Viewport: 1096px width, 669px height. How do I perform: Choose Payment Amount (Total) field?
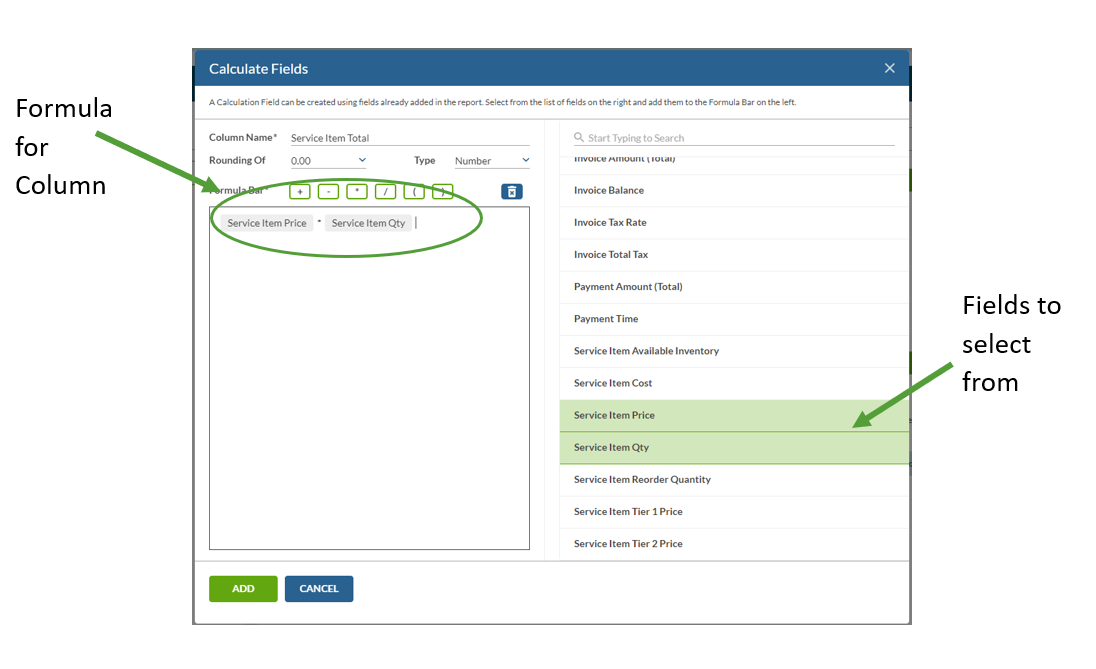pyautogui.click(x=734, y=287)
